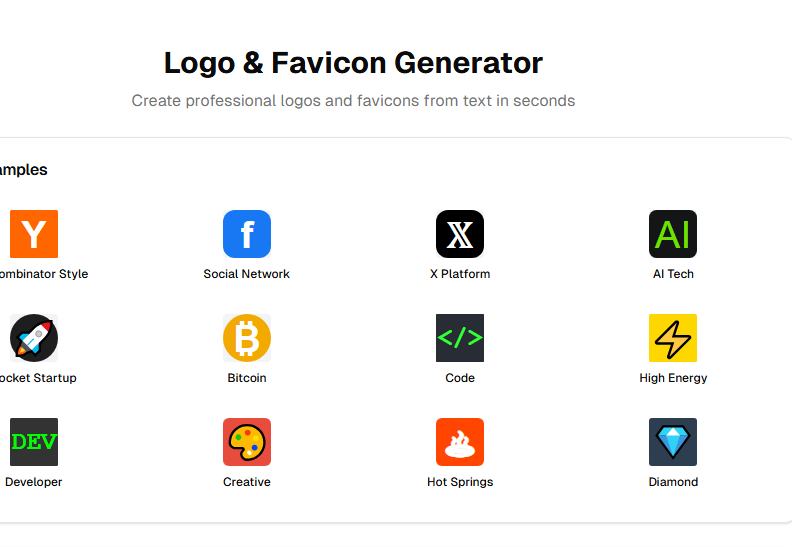Viewport: 792px width, 547px height.
Task: Click the Creative label
Action: [247, 482]
